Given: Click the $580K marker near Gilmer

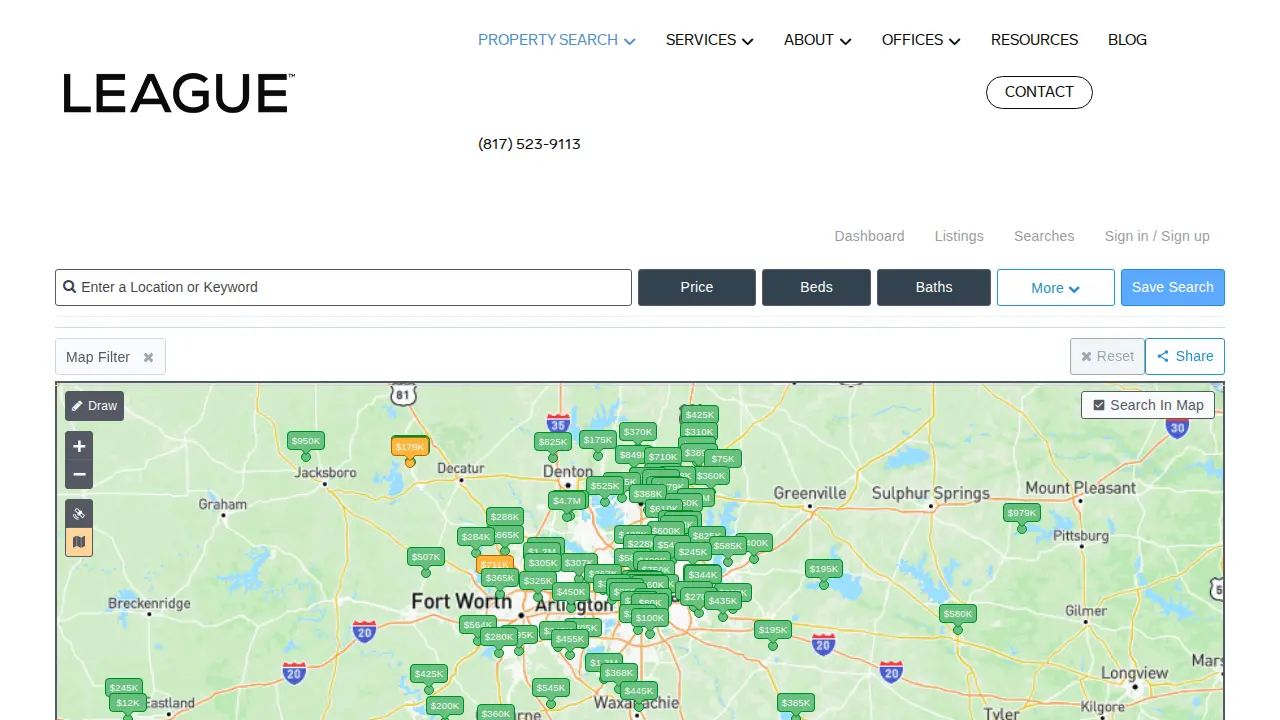Looking at the screenshot, I should coord(958,614).
